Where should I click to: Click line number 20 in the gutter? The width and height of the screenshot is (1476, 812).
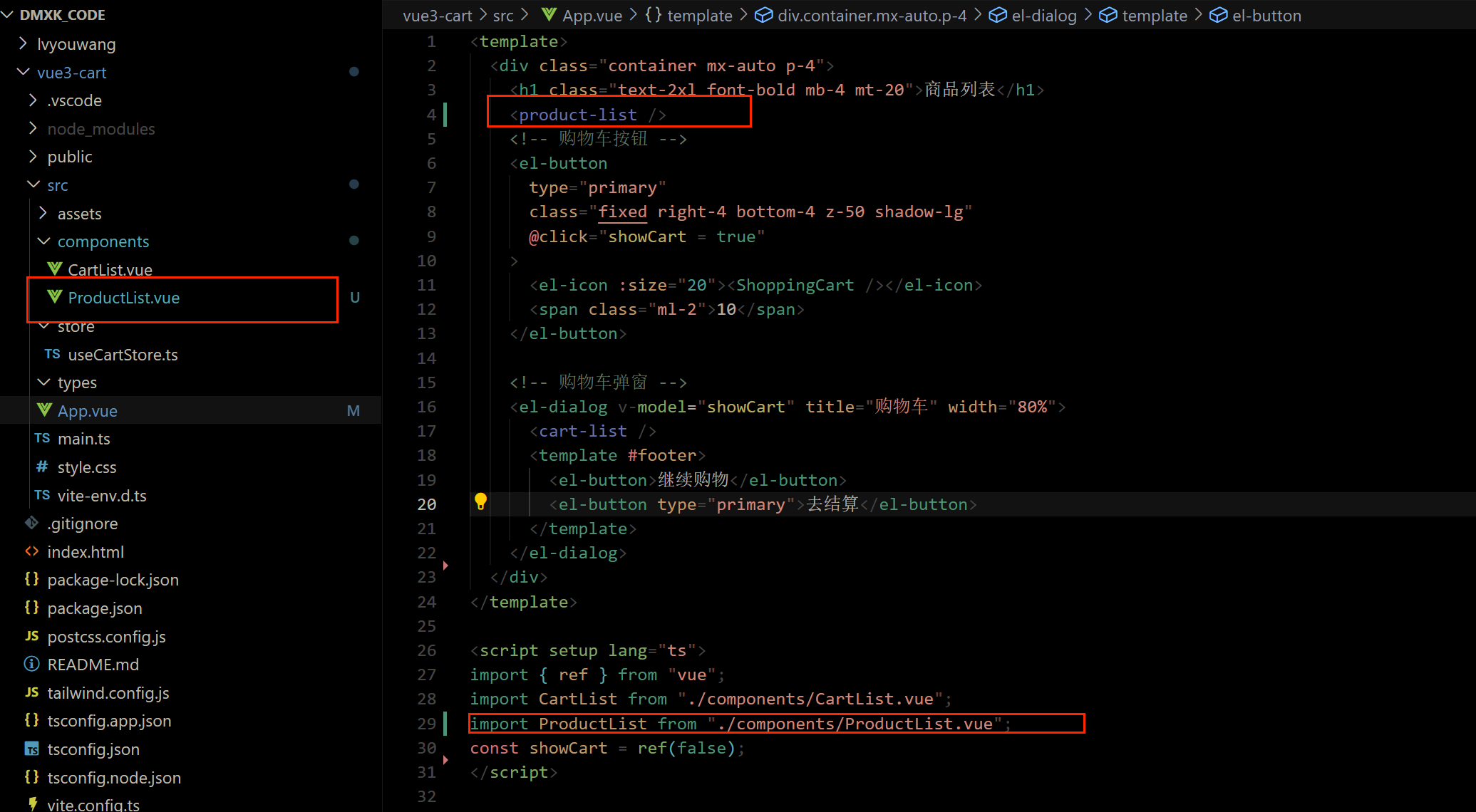tap(426, 504)
